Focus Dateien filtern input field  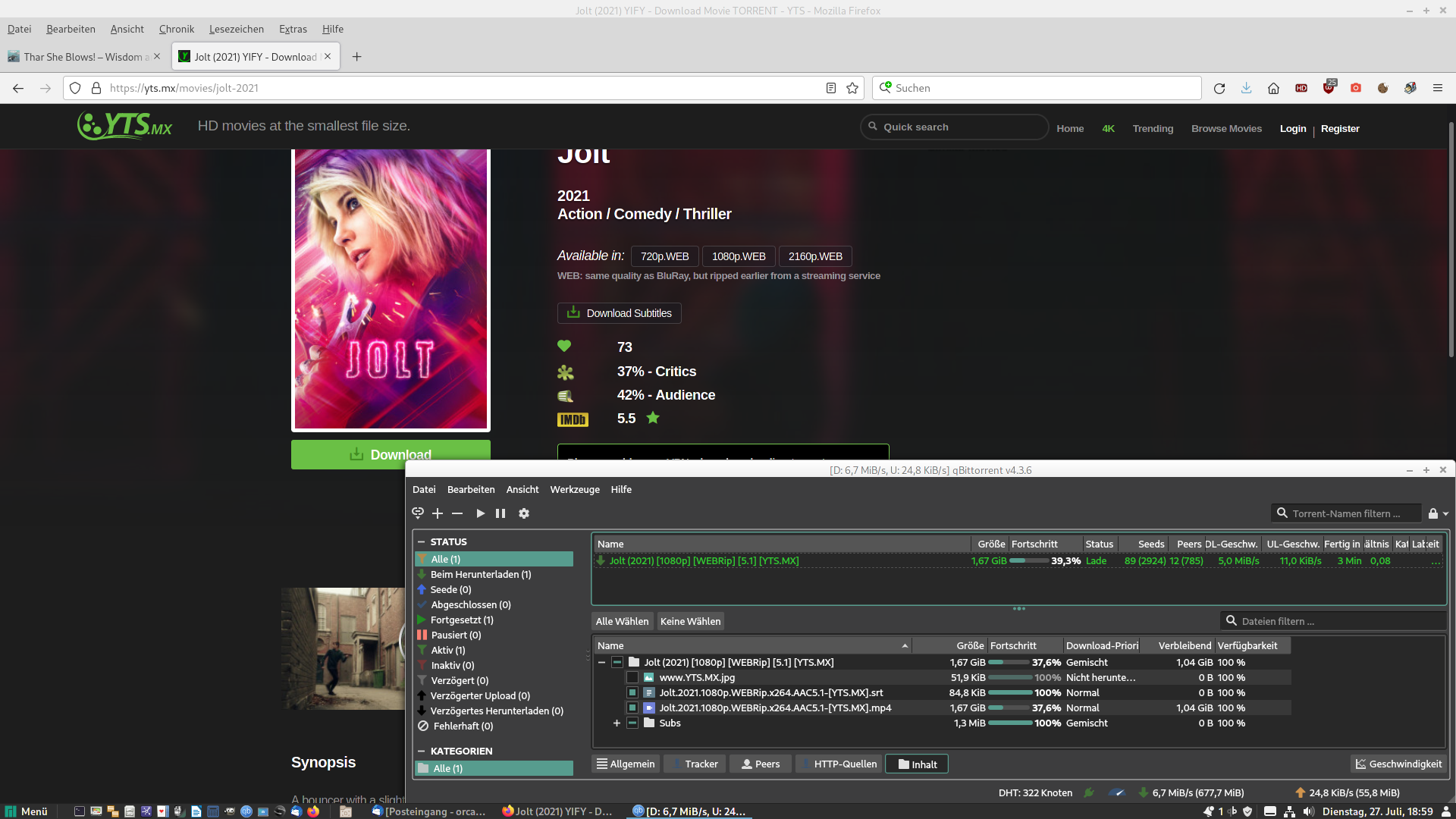[x=1333, y=621]
